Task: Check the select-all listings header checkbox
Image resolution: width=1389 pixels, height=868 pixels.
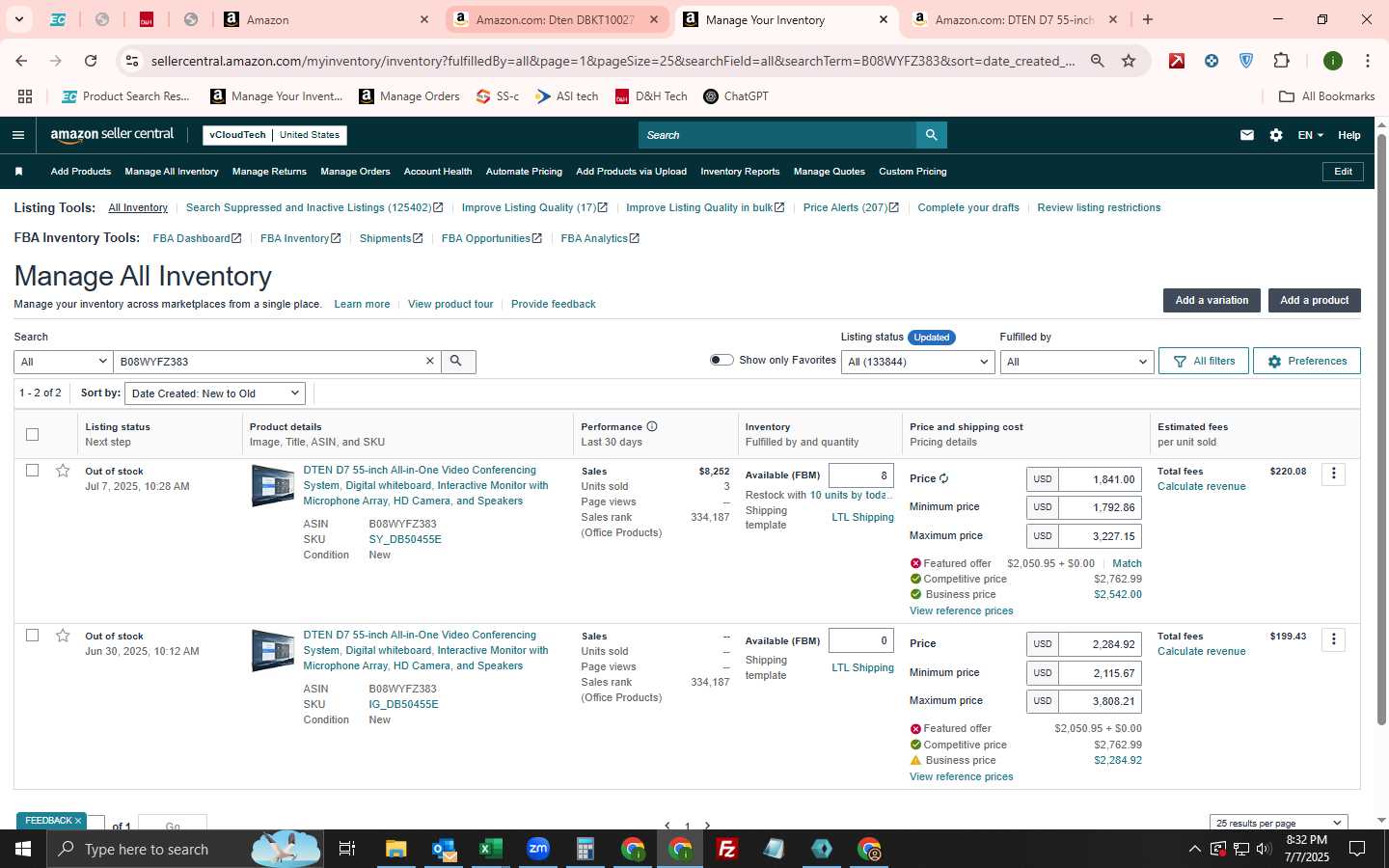Action: click(32, 434)
